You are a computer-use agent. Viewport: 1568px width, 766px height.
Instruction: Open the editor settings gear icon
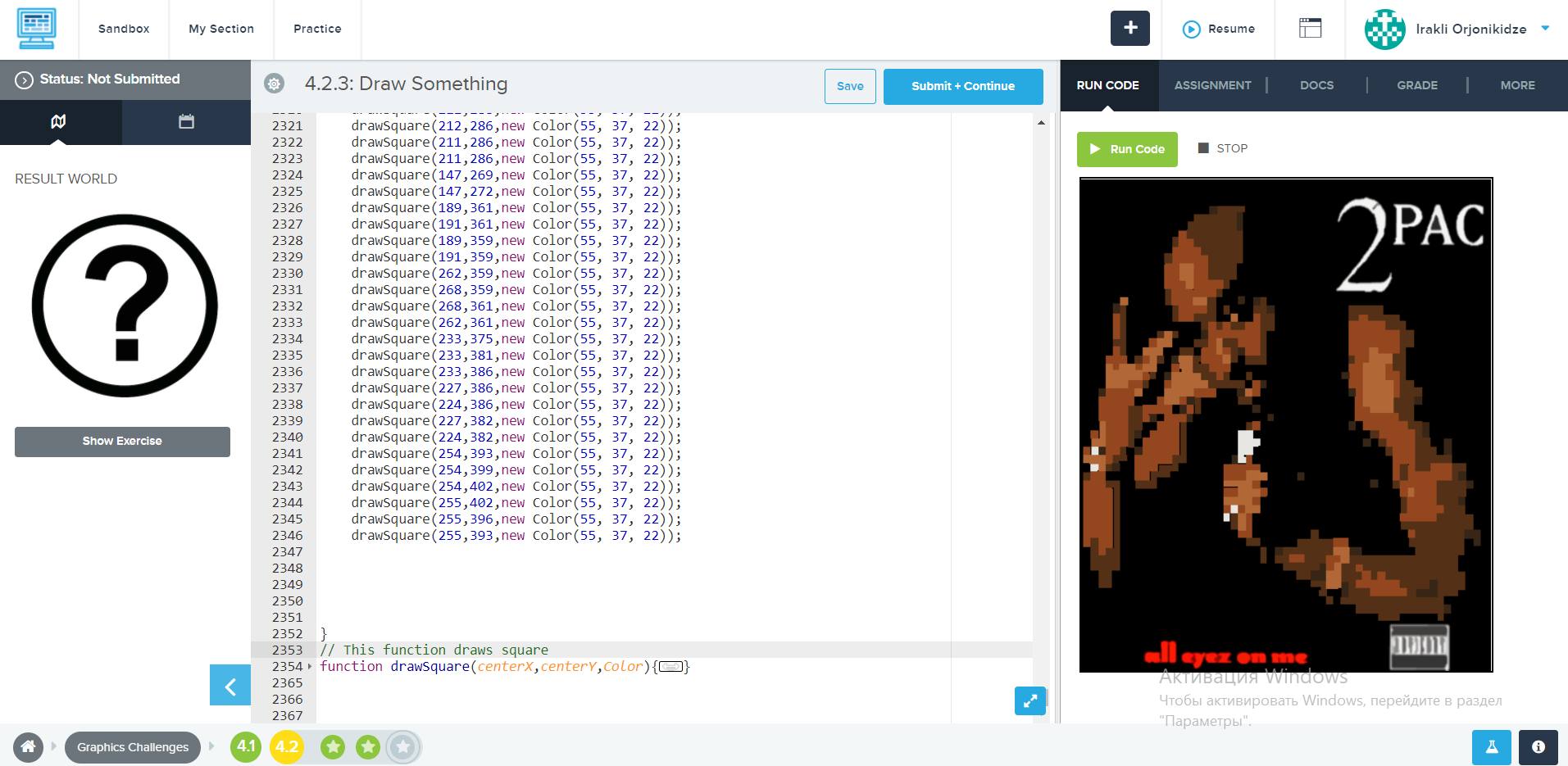point(274,84)
